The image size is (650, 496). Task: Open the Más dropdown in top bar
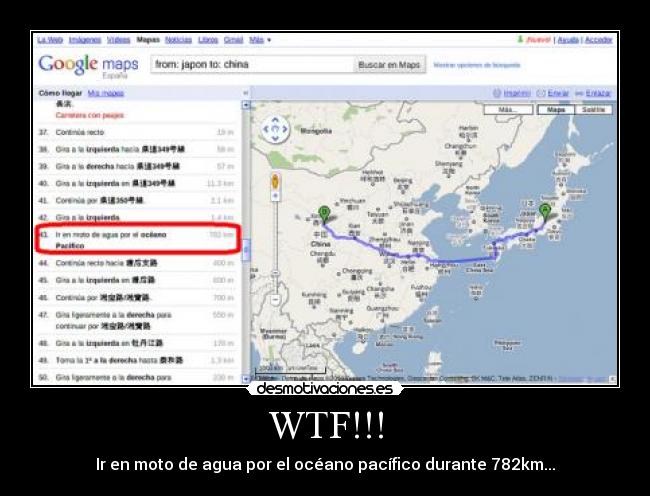click(260, 40)
